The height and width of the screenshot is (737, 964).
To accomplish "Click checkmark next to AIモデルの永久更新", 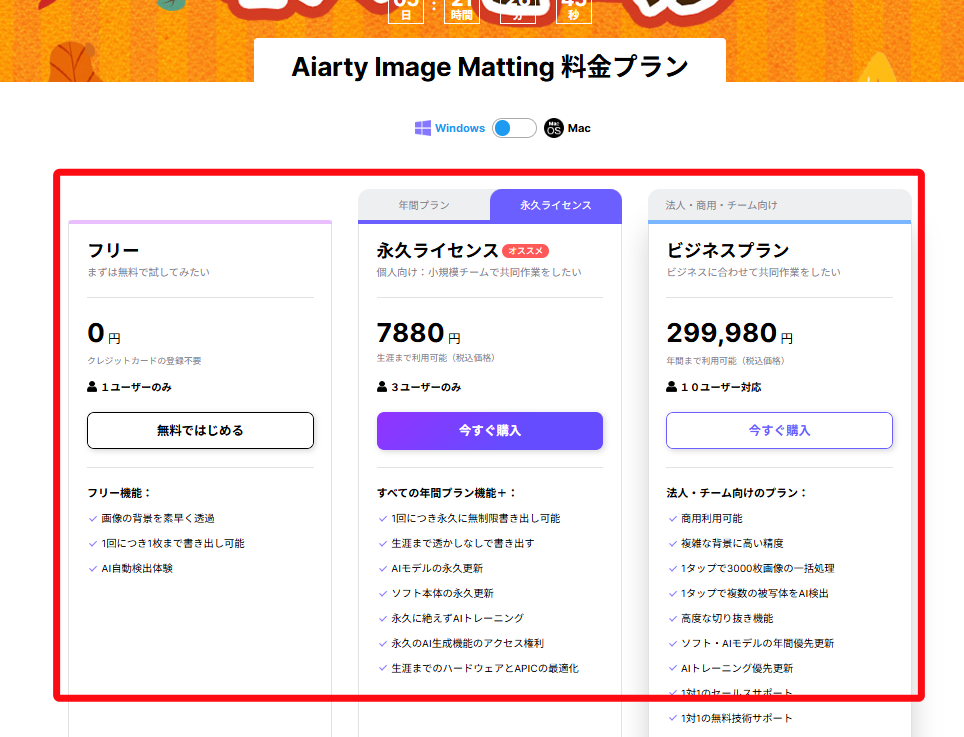I will (382, 569).
